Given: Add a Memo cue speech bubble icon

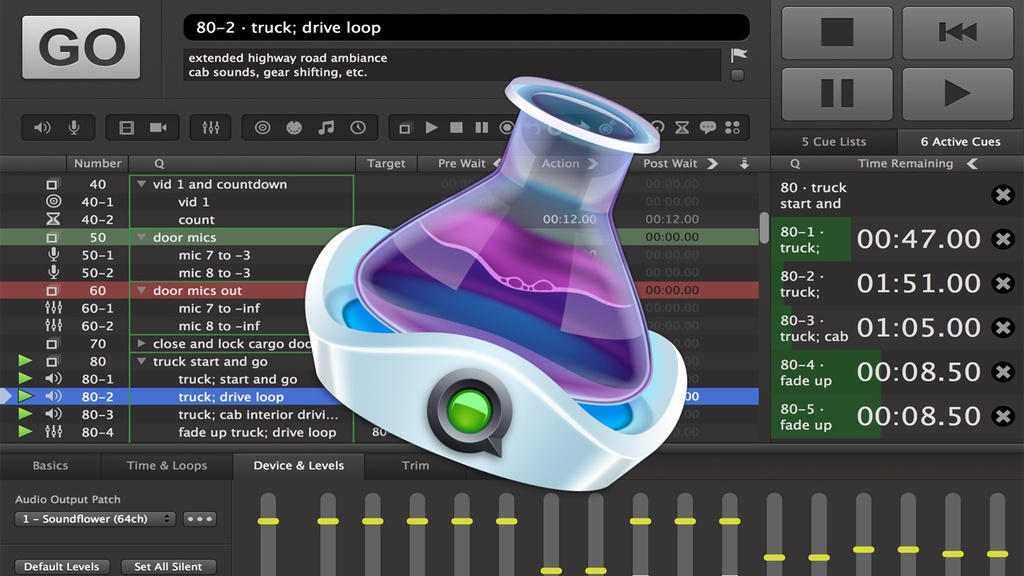Looking at the screenshot, I should click(x=708, y=128).
